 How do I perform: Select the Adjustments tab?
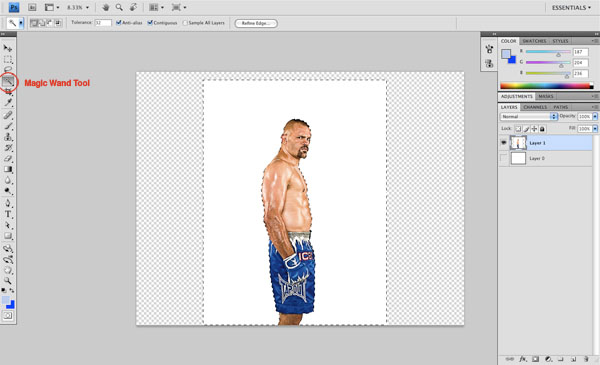pos(517,96)
